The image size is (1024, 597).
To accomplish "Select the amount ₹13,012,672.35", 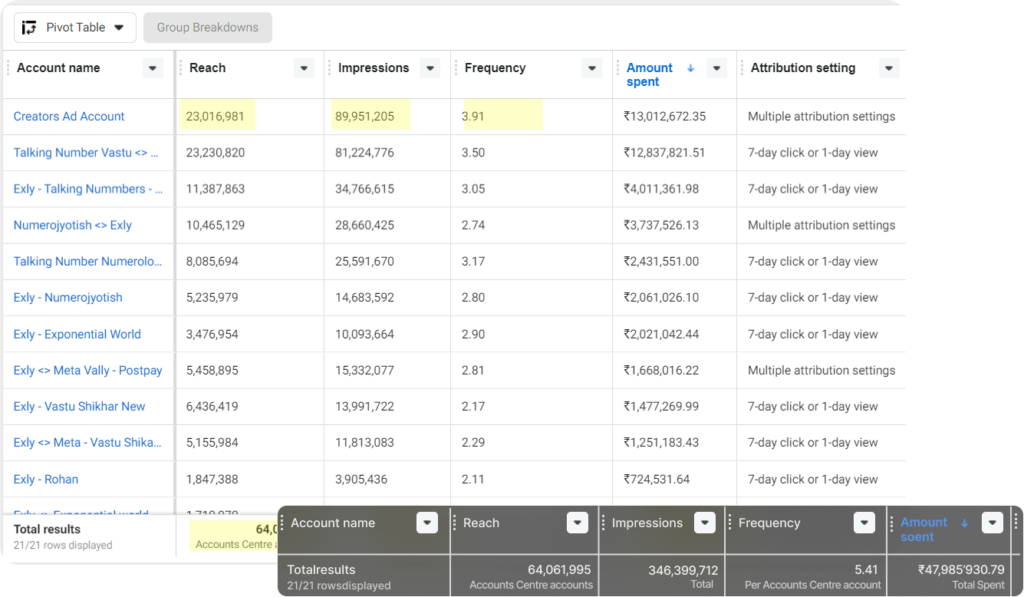I will [x=664, y=116].
